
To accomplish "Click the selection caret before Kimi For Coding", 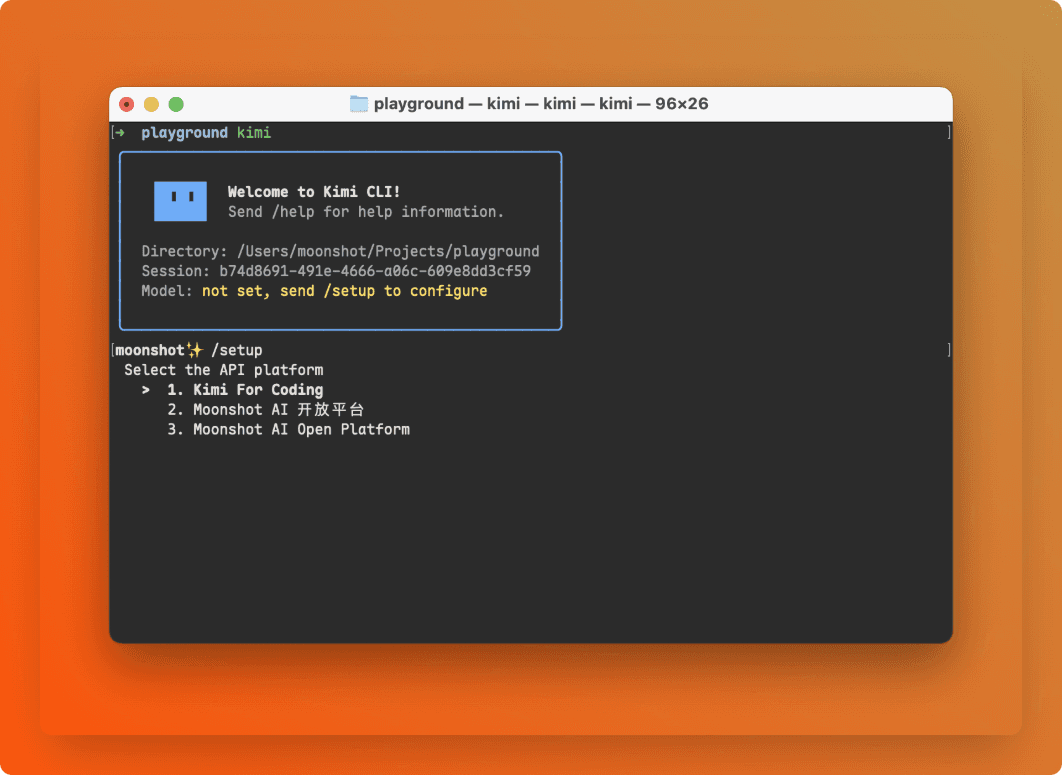I will point(146,389).
